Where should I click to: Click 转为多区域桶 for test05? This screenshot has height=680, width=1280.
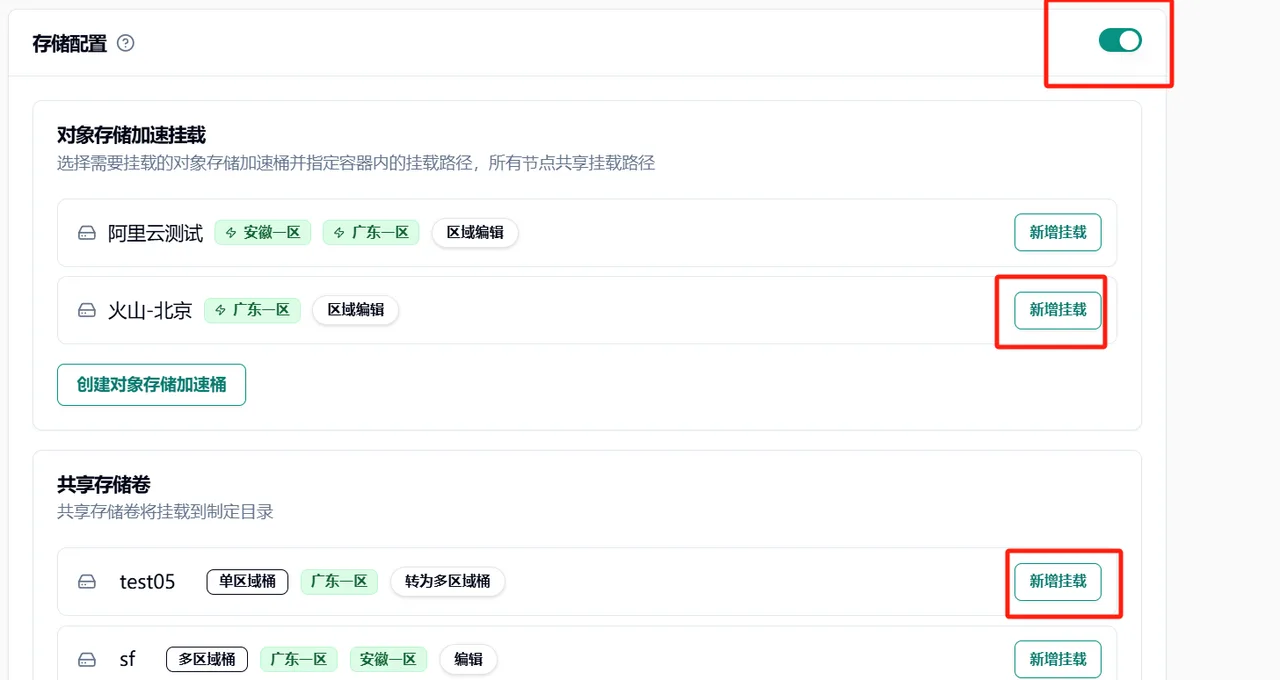pos(447,581)
